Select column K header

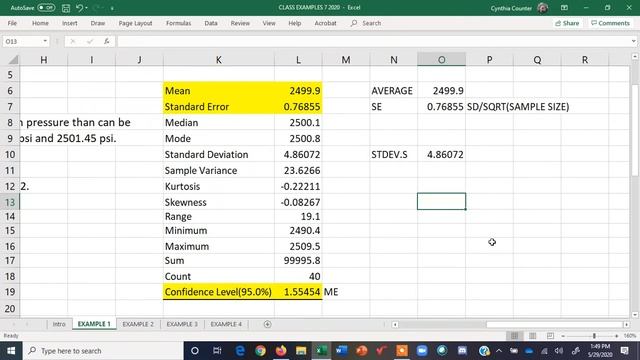click(x=219, y=60)
